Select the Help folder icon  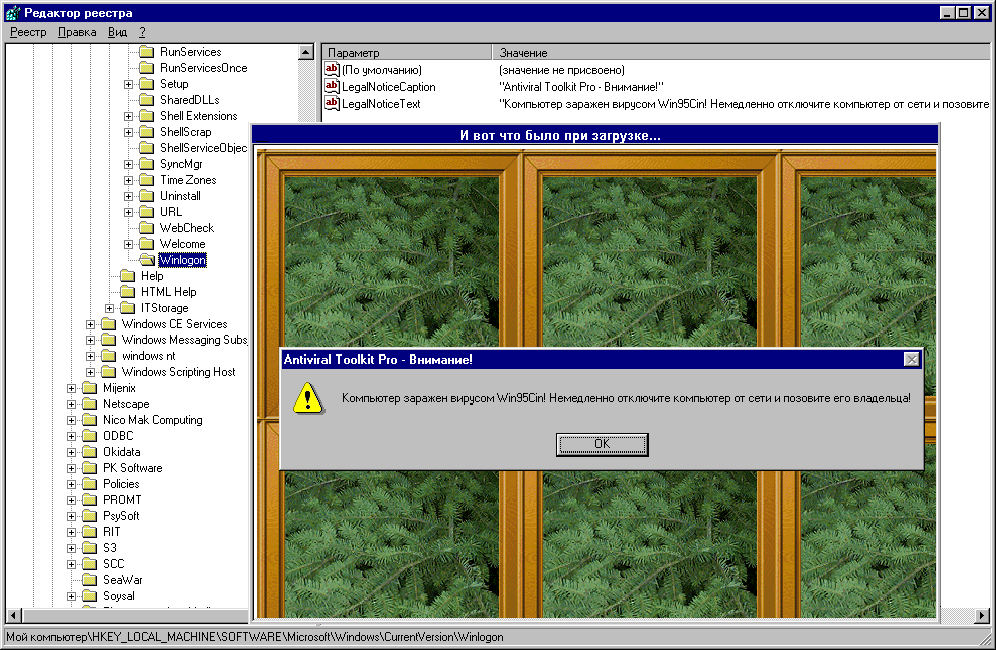pos(128,276)
